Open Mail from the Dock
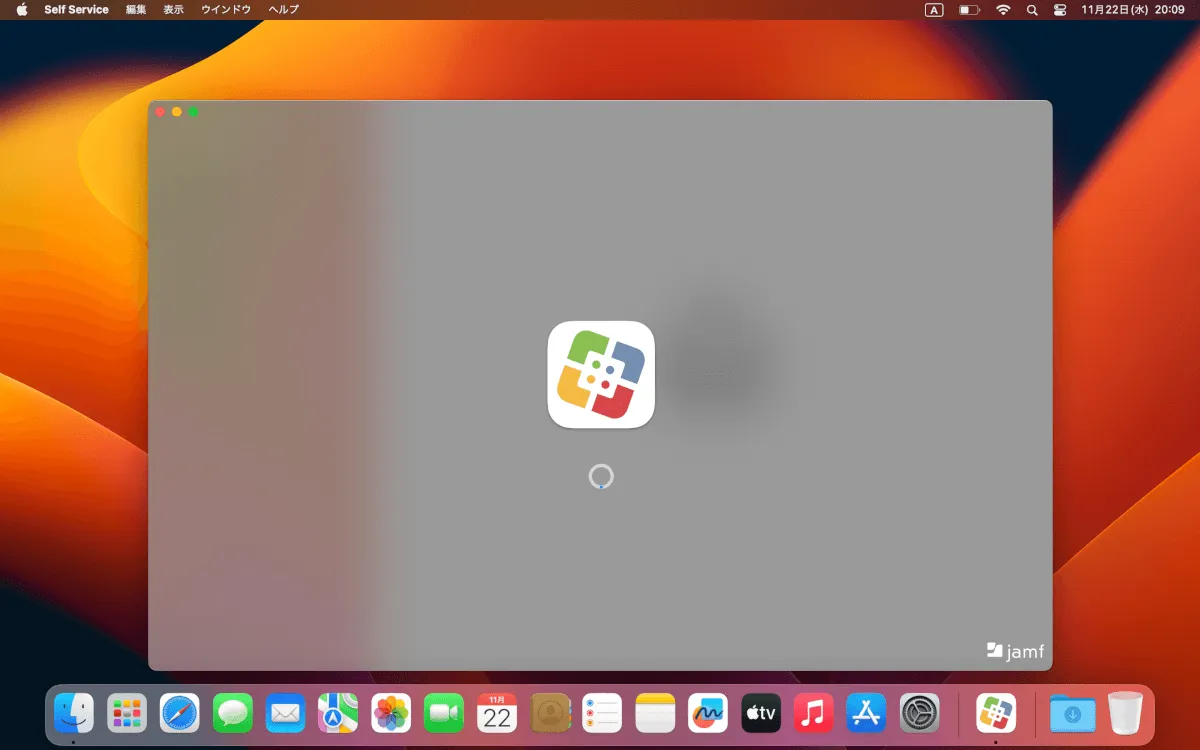The image size is (1200, 750). pyautogui.click(x=286, y=713)
